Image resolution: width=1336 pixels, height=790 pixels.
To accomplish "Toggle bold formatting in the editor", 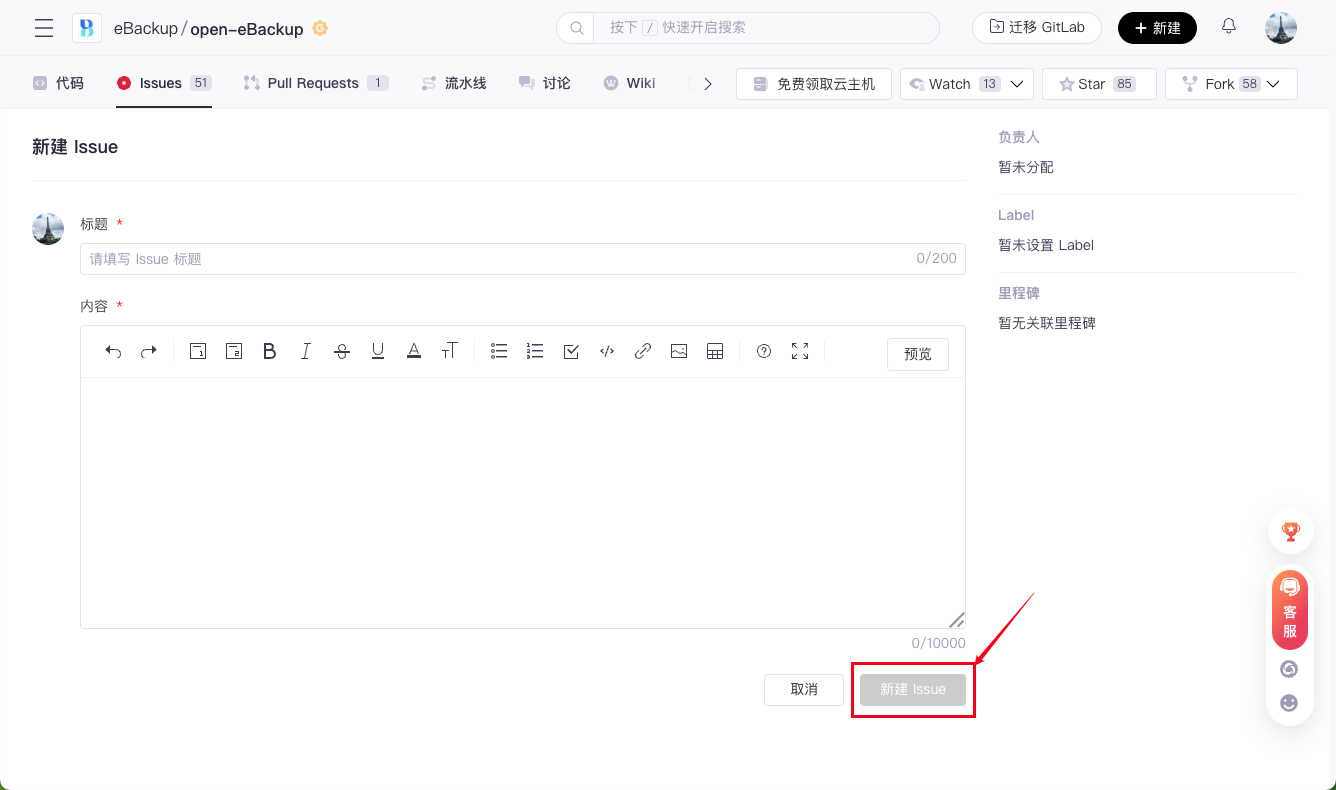I will 269,351.
